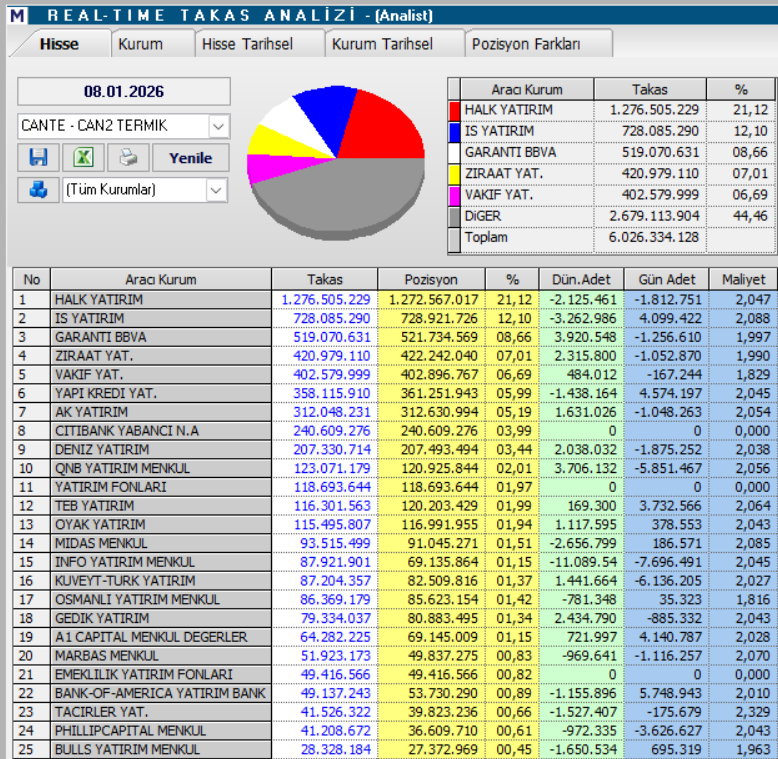Click Aracı Kurum header in main table
This screenshot has width=778, height=759.
(x=161, y=279)
